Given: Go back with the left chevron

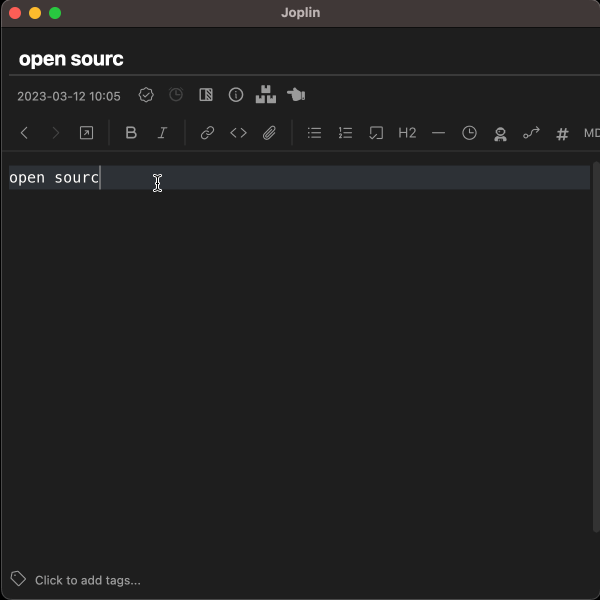Looking at the screenshot, I should pyautogui.click(x=24, y=133).
